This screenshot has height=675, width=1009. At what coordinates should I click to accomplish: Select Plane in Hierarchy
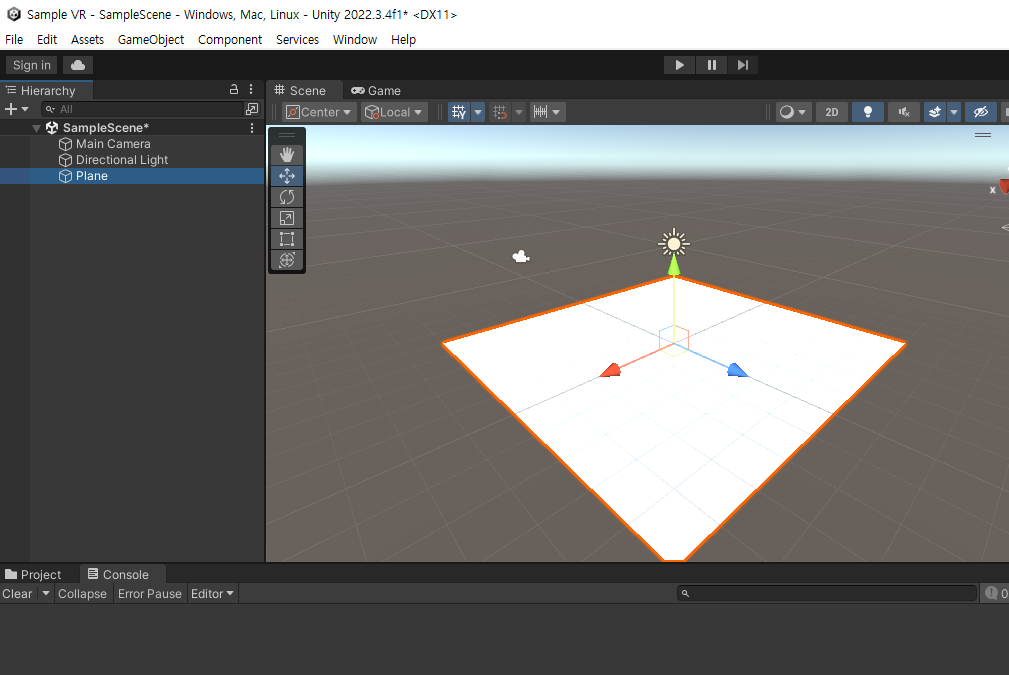pyautogui.click(x=132, y=176)
